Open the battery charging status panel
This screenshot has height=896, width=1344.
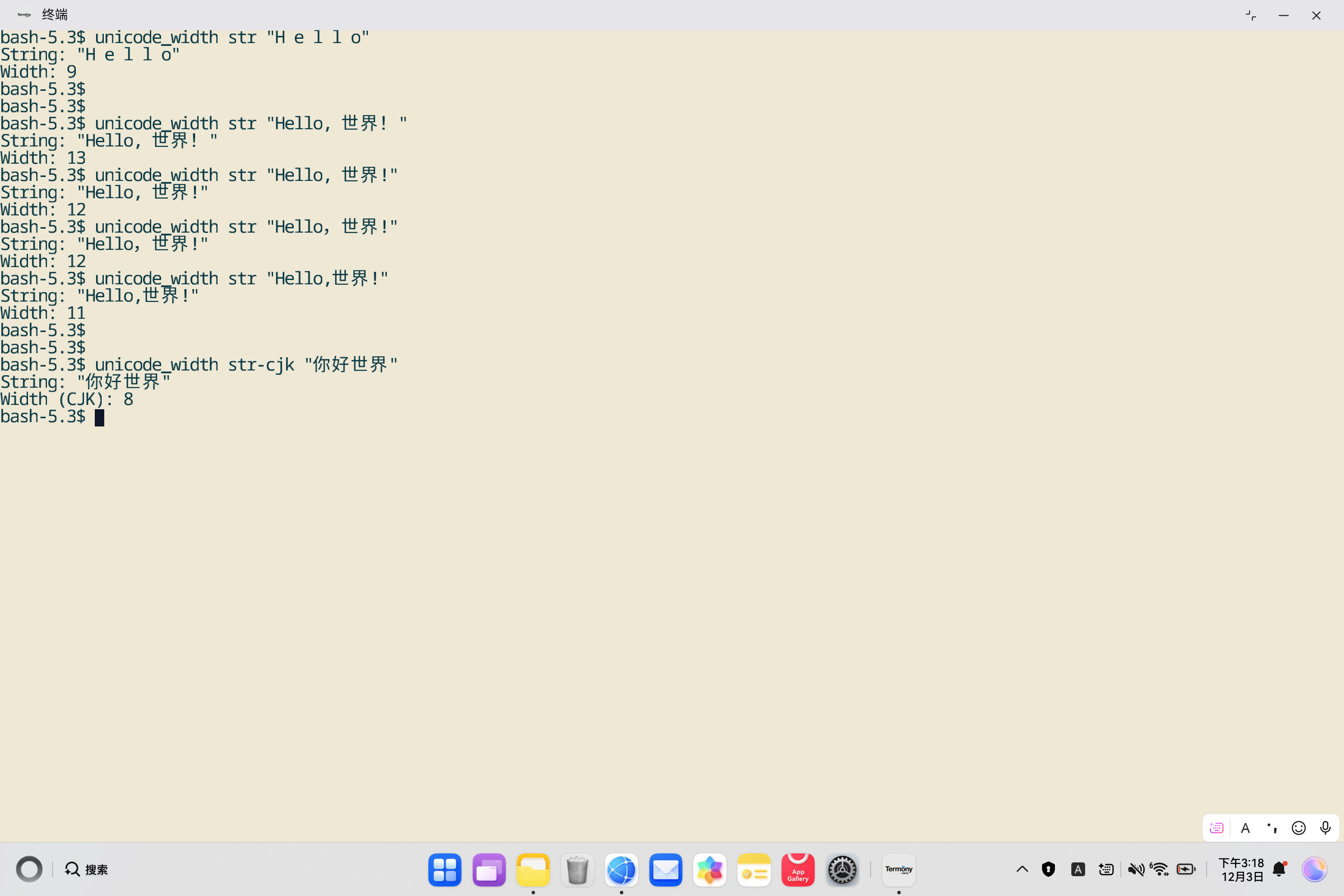[x=1186, y=869]
